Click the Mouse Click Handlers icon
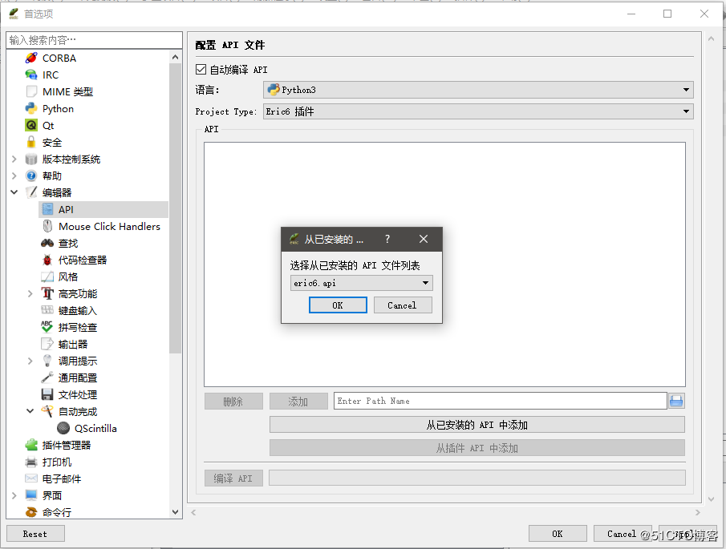The height and width of the screenshot is (549, 726). point(47,227)
